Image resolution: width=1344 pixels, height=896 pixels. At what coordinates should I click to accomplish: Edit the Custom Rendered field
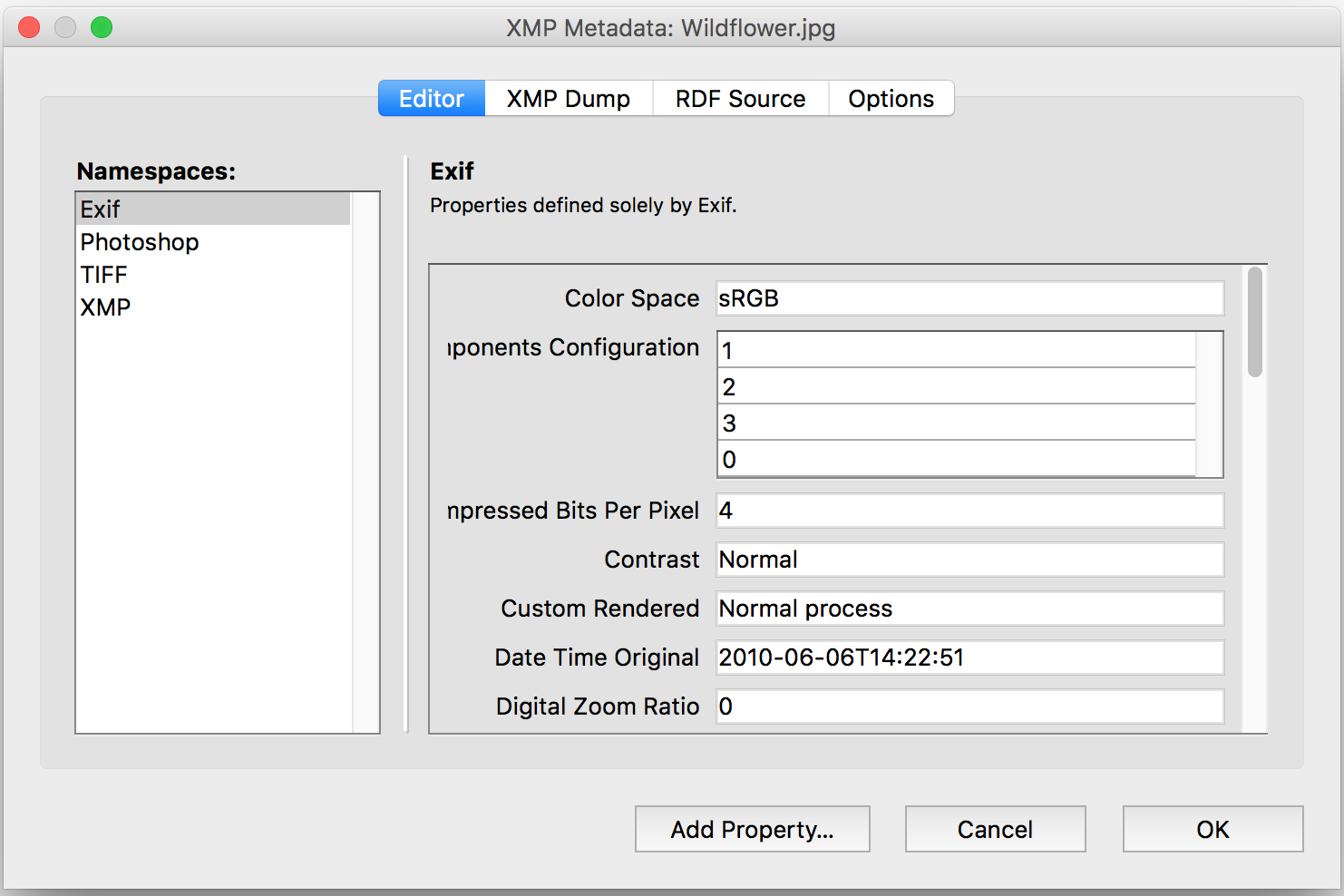tap(970, 609)
